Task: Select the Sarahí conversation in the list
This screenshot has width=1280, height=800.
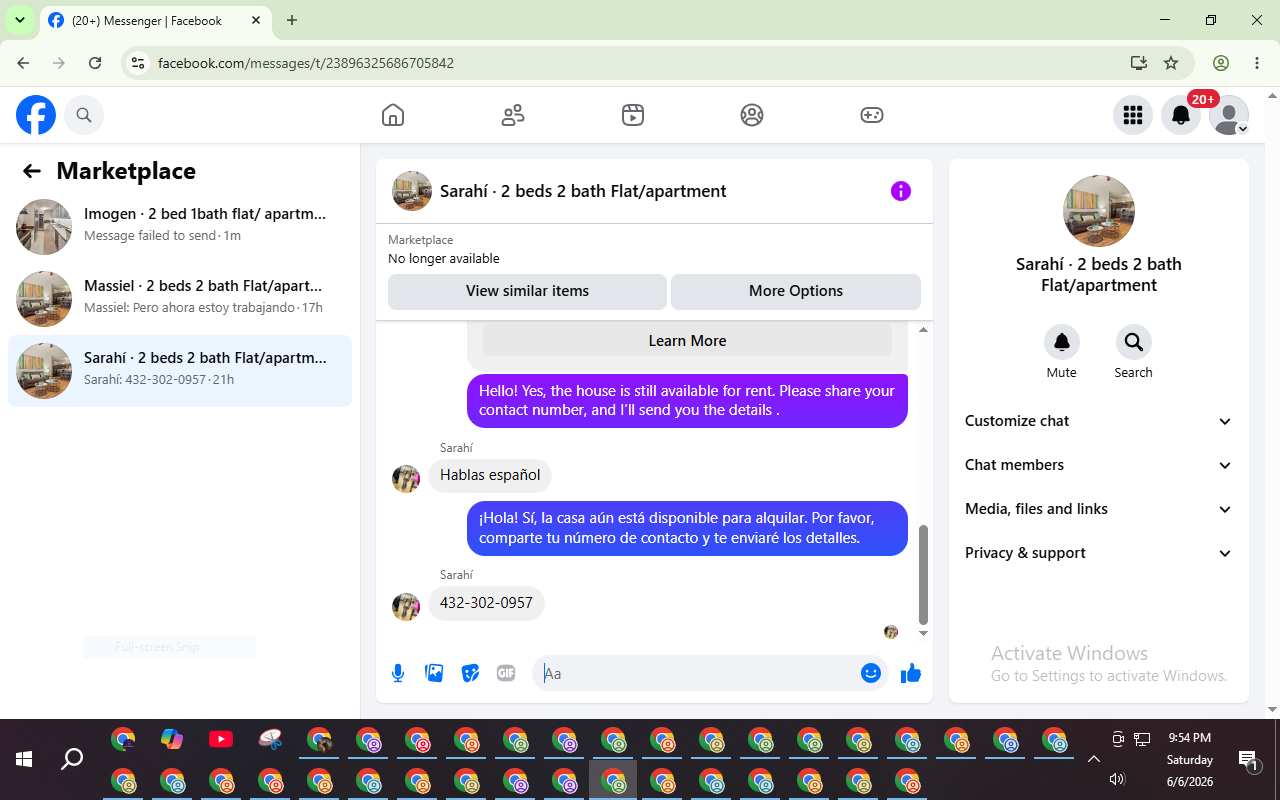Action: pyautogui.click(x=180, y=370)
